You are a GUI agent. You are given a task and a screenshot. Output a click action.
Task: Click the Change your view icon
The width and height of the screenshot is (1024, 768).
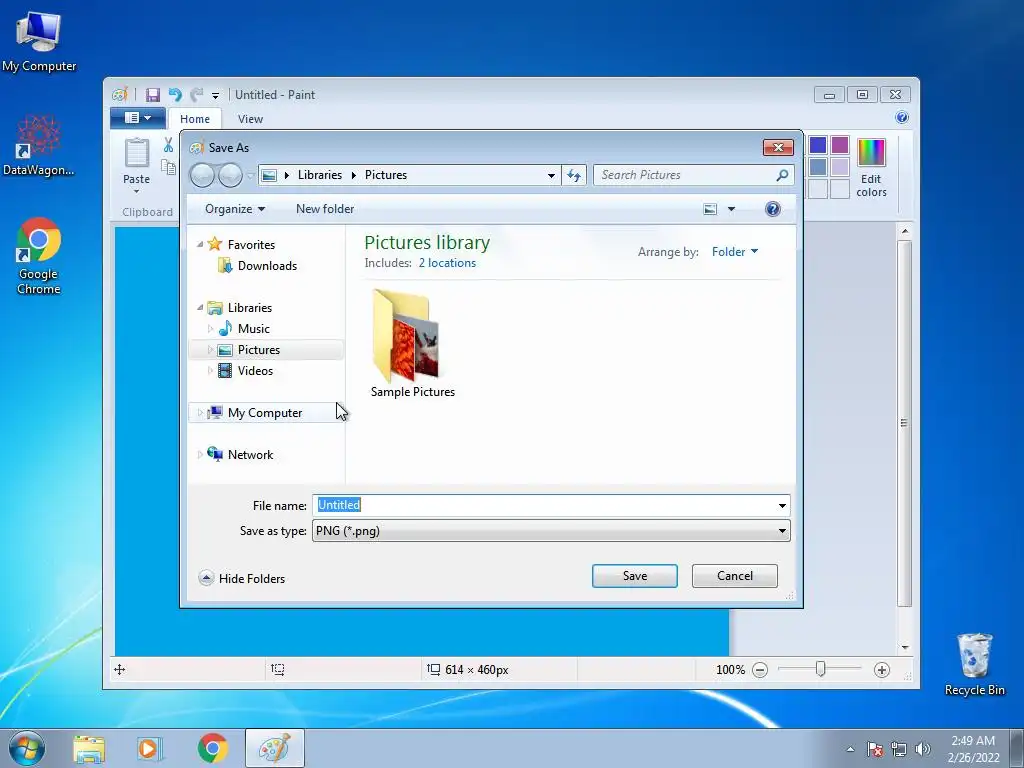710,209
